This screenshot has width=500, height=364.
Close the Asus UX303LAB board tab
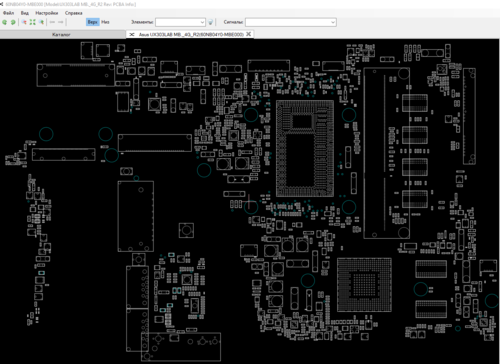pyautogui.click(x=248, y=34)
